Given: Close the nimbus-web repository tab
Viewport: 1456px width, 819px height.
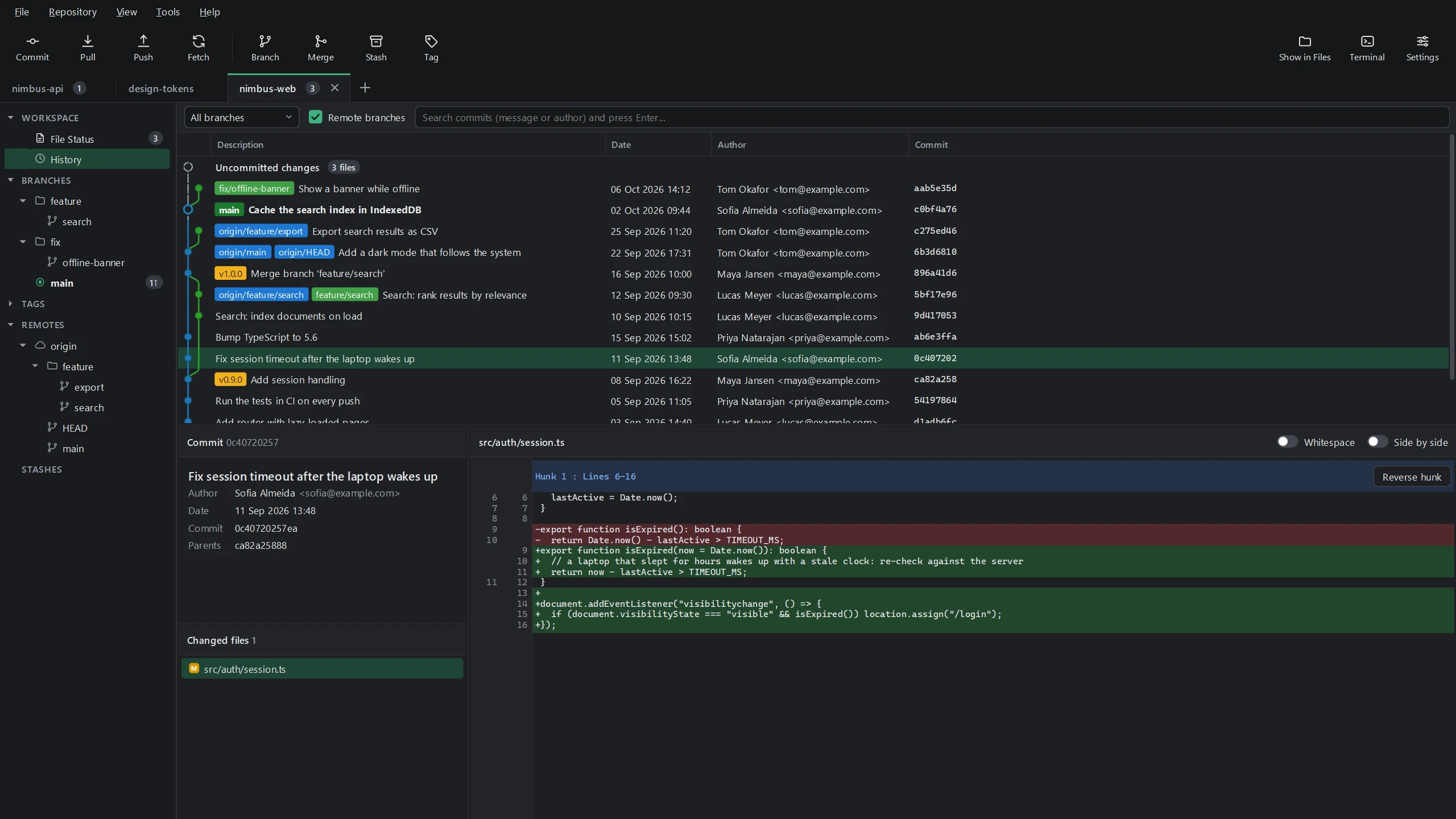Looking at the screenshot, I should tap(335, 88).
